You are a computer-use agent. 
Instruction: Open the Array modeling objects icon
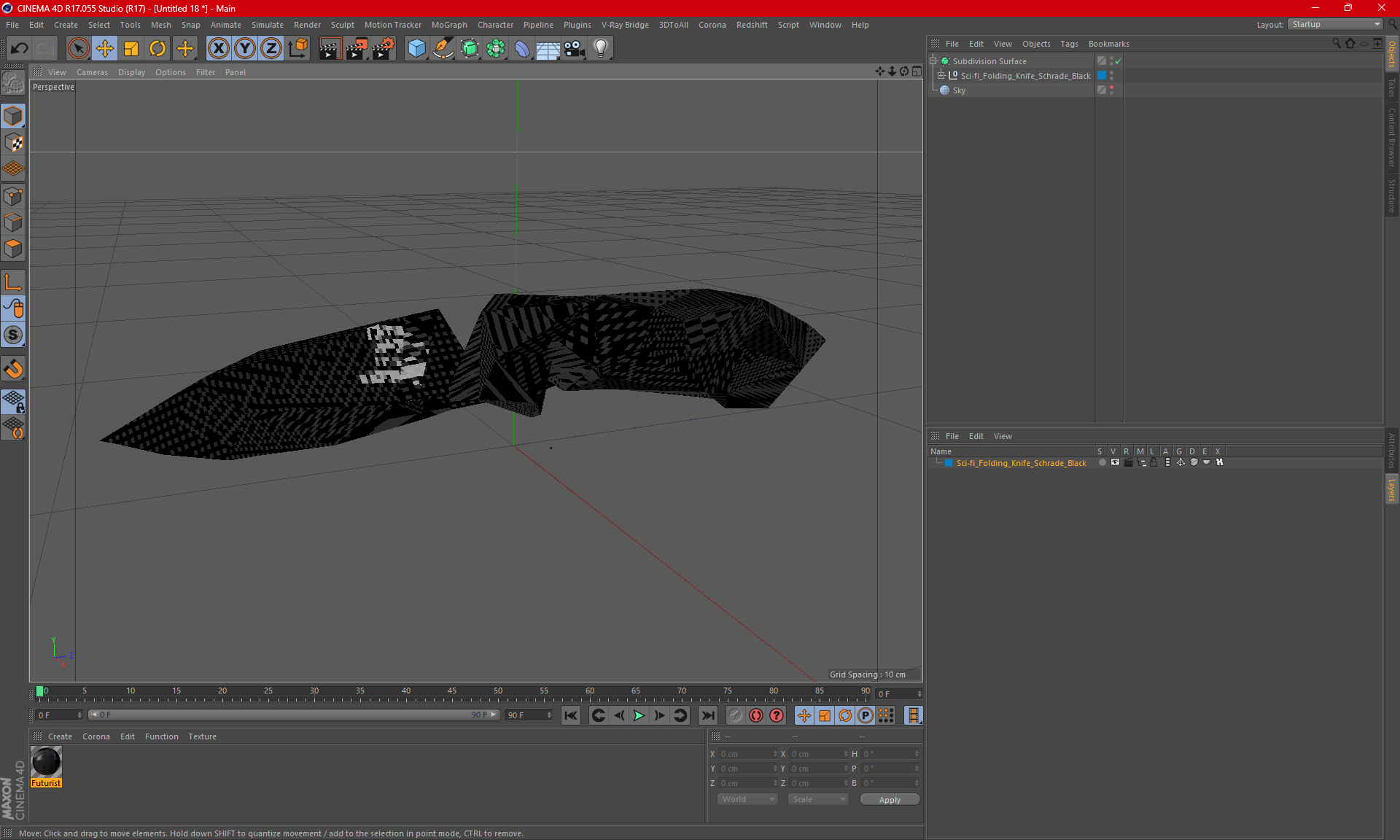pyautogui.click(x=496, y=49)
